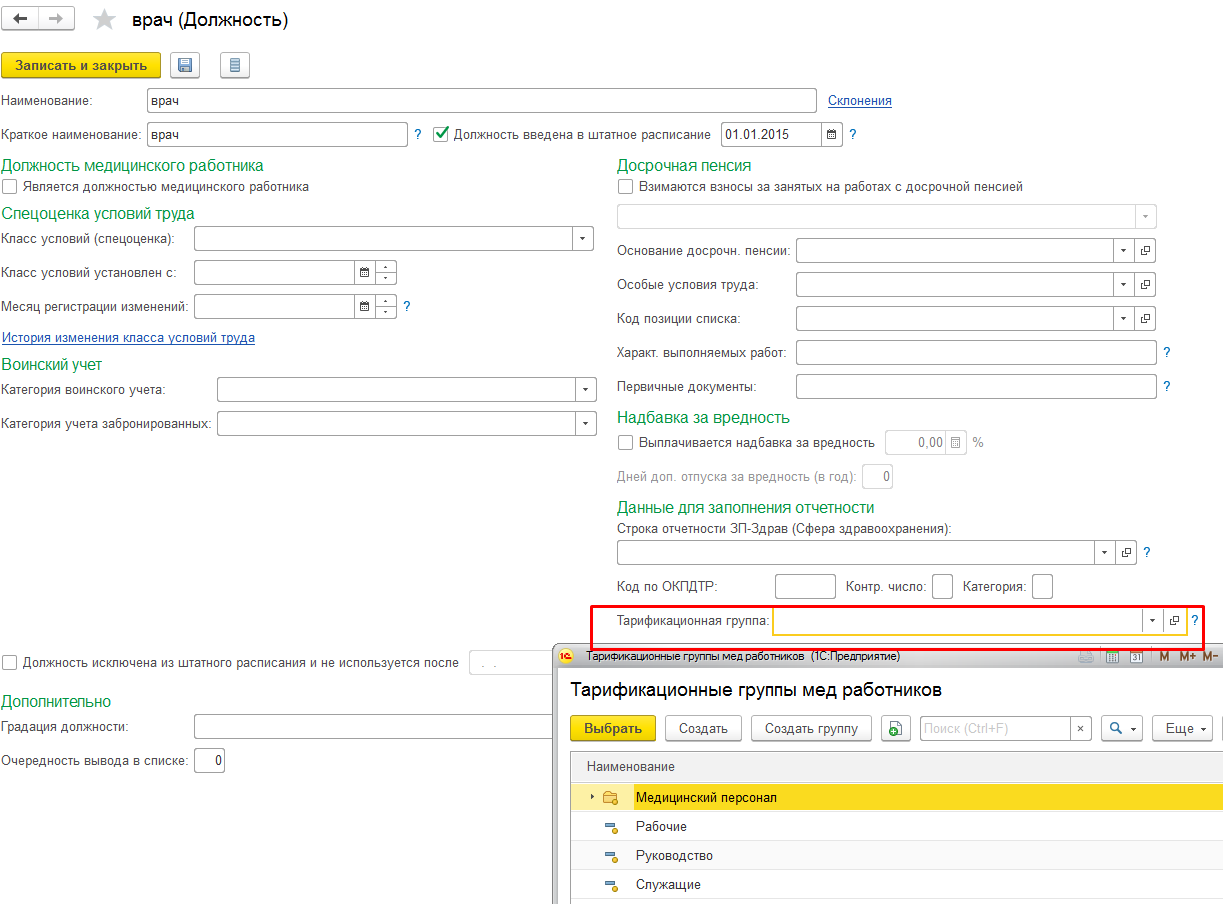Step Класс условий установлен с date spinner
Viewport: 1223px width, 904px height.
tap(386, 272)
